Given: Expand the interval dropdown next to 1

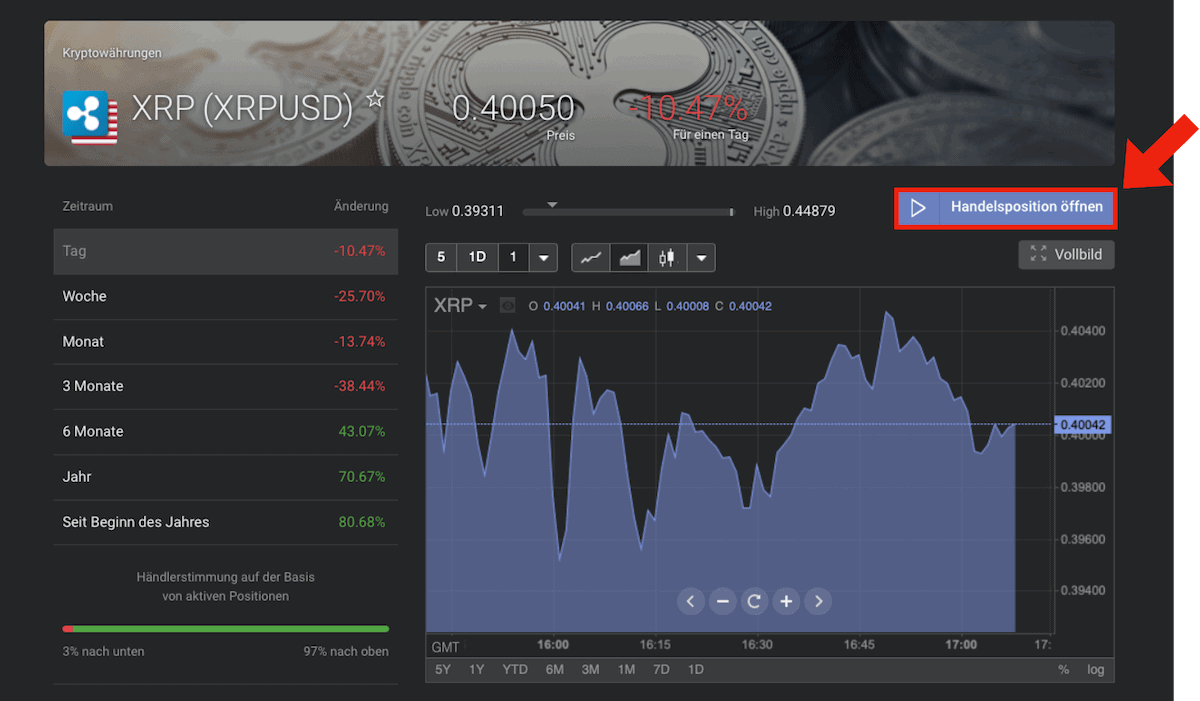Looking at the screenshot, I should coord(543,257).
